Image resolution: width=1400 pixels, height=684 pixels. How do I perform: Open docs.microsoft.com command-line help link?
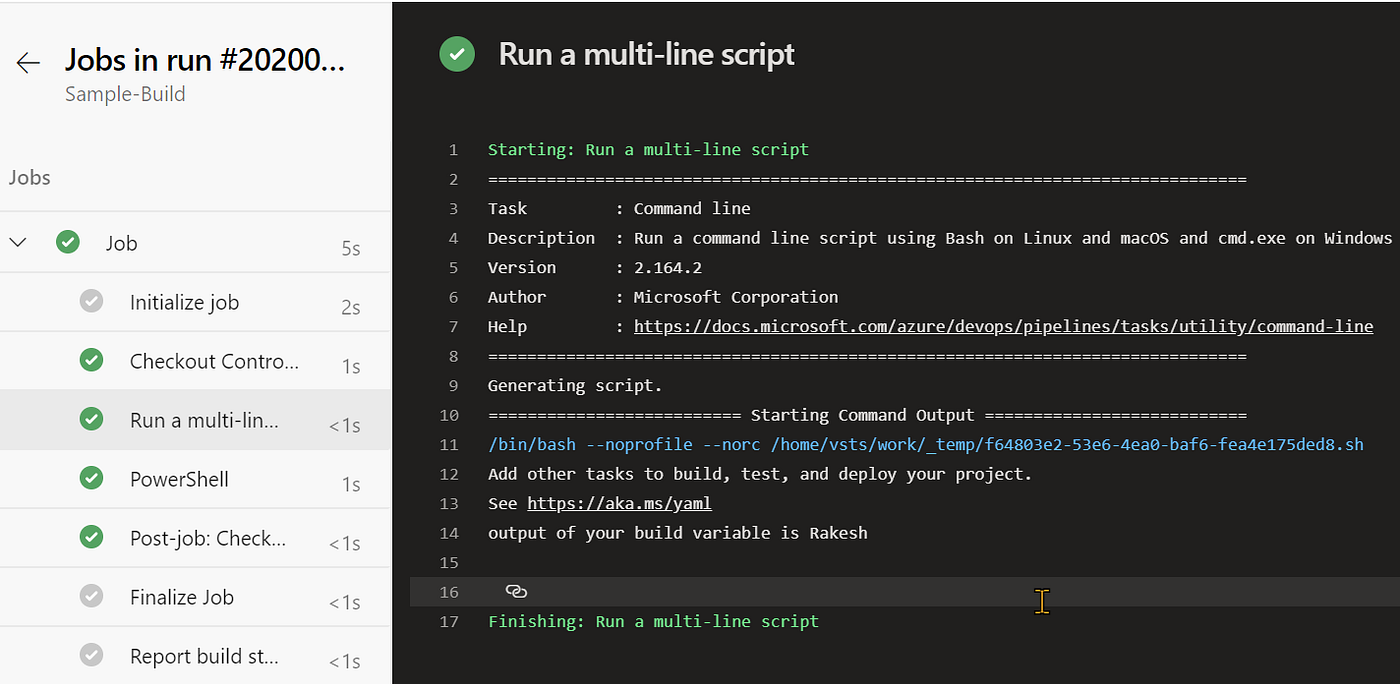click(x=1003, y=326)
